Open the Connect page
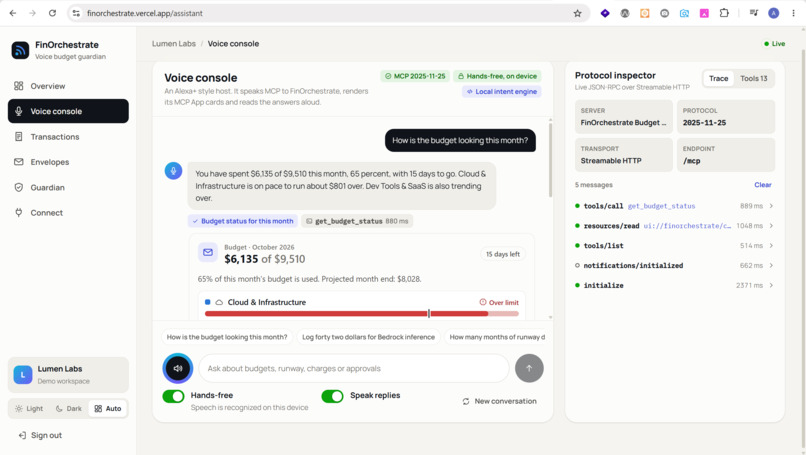806x455 pixels. coord(68,213)
